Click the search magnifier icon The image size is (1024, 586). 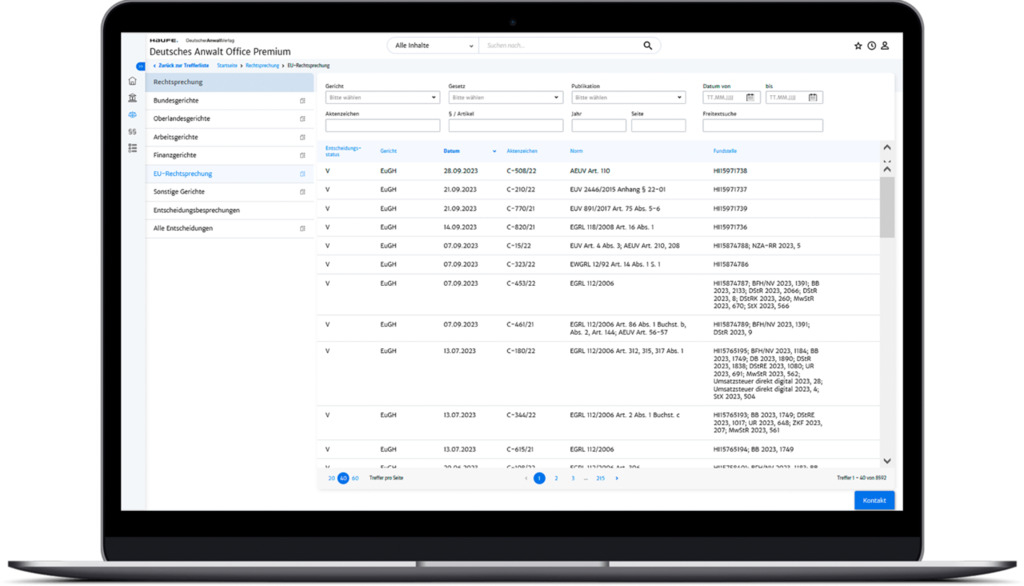click(x=647, y=46)
